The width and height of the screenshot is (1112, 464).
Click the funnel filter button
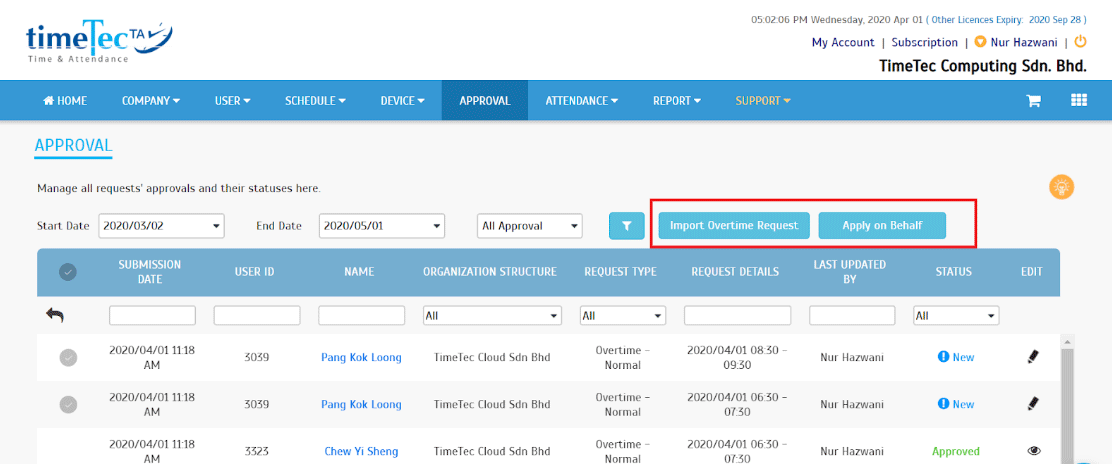[626, 226]
